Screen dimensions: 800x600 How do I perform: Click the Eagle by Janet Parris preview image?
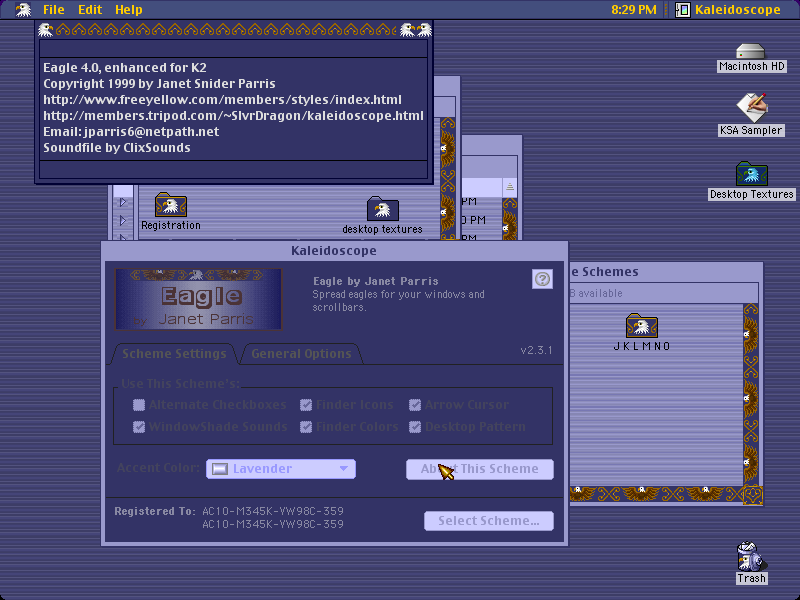tap(198, 299)
